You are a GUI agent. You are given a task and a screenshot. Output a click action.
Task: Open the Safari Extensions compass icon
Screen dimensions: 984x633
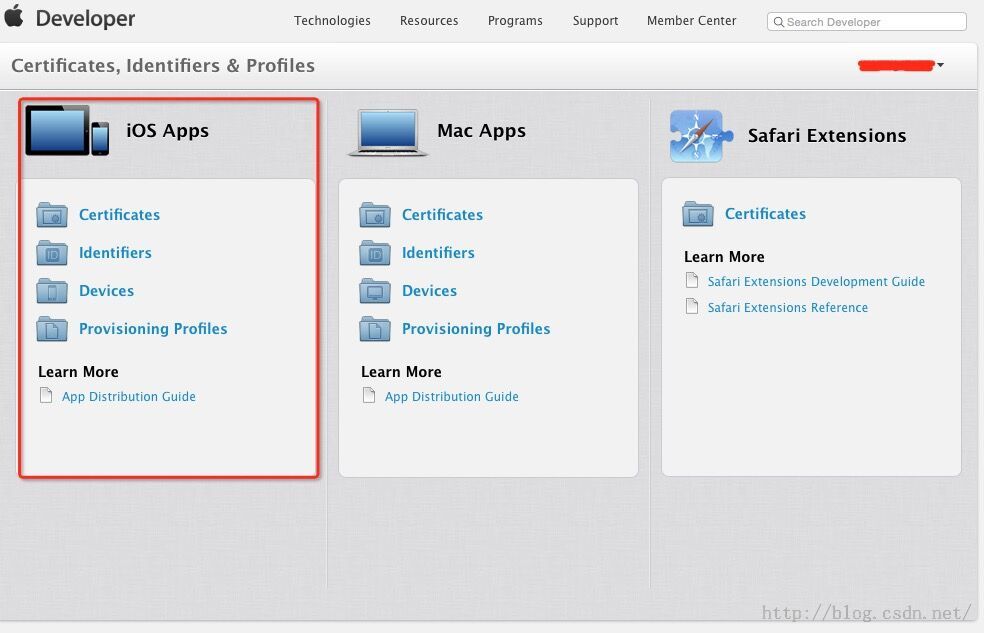coord(701,136)
